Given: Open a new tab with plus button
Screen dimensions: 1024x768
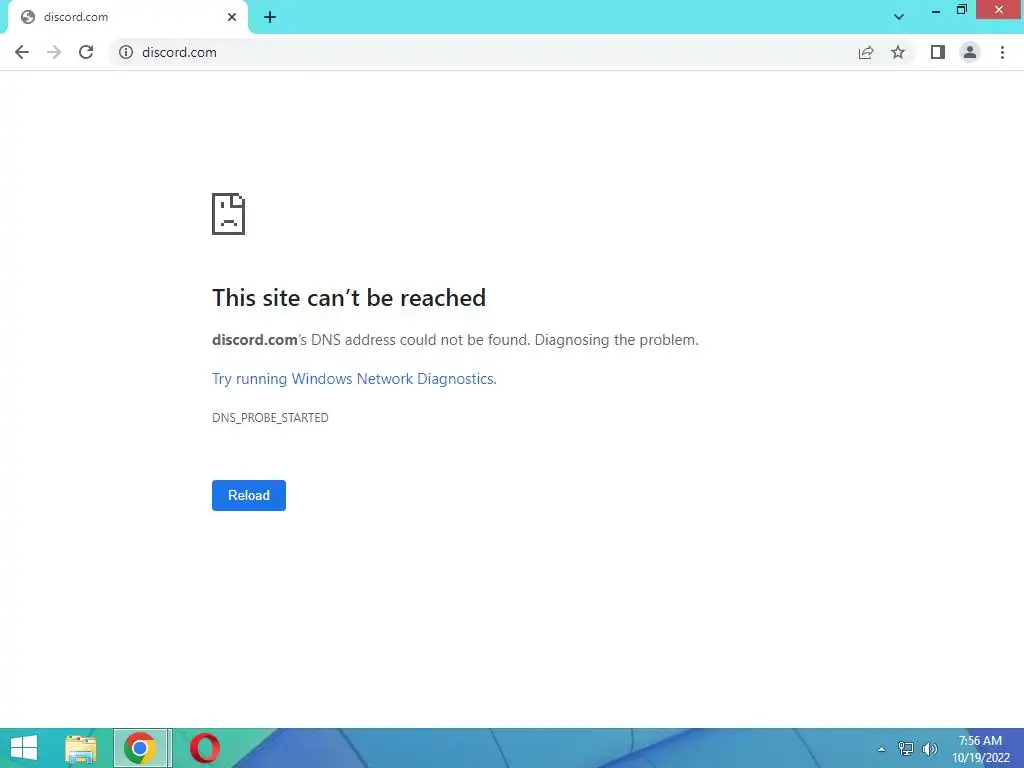Looking at the screenshot, I should [x=270, y=17].
